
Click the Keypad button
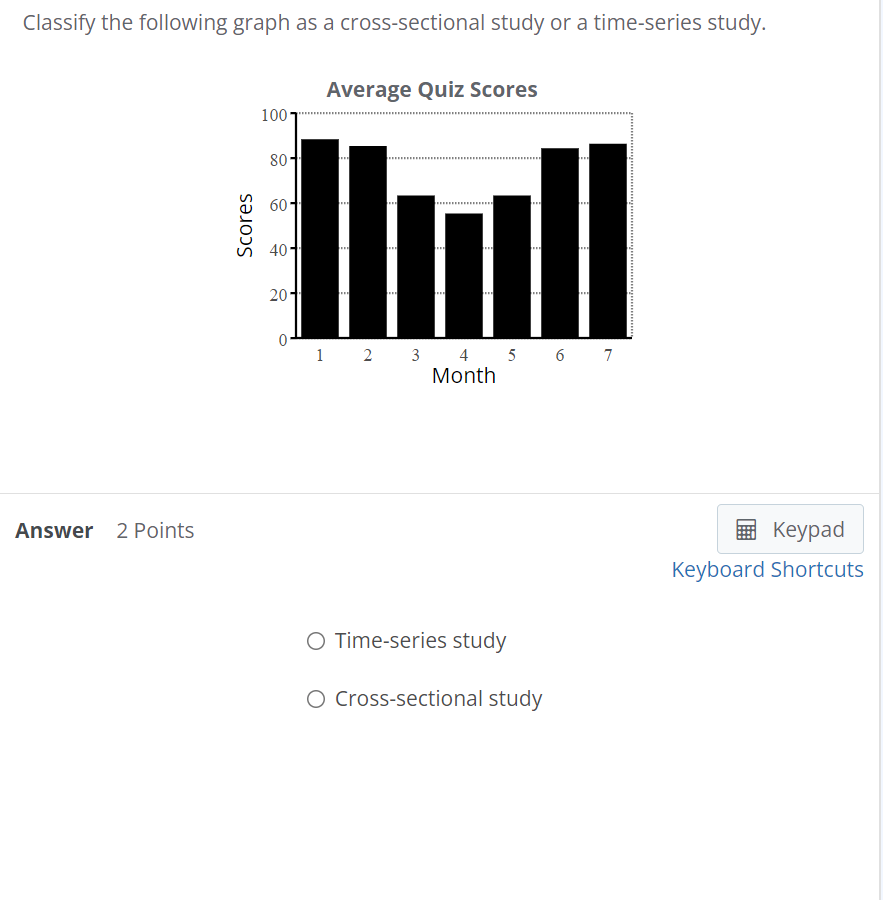[790, 528]
